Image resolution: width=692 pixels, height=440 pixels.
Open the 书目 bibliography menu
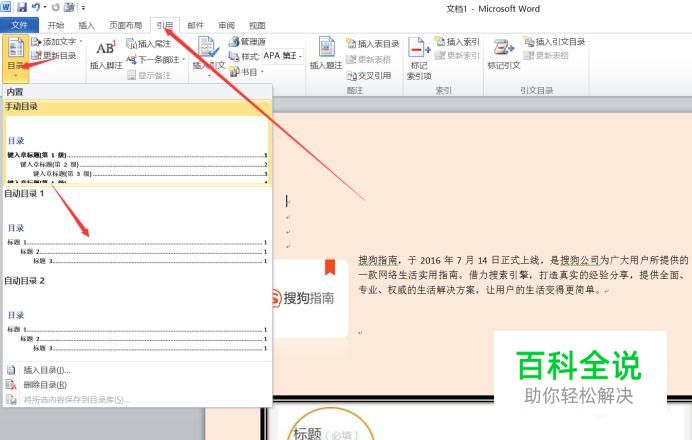coord(244,72)
